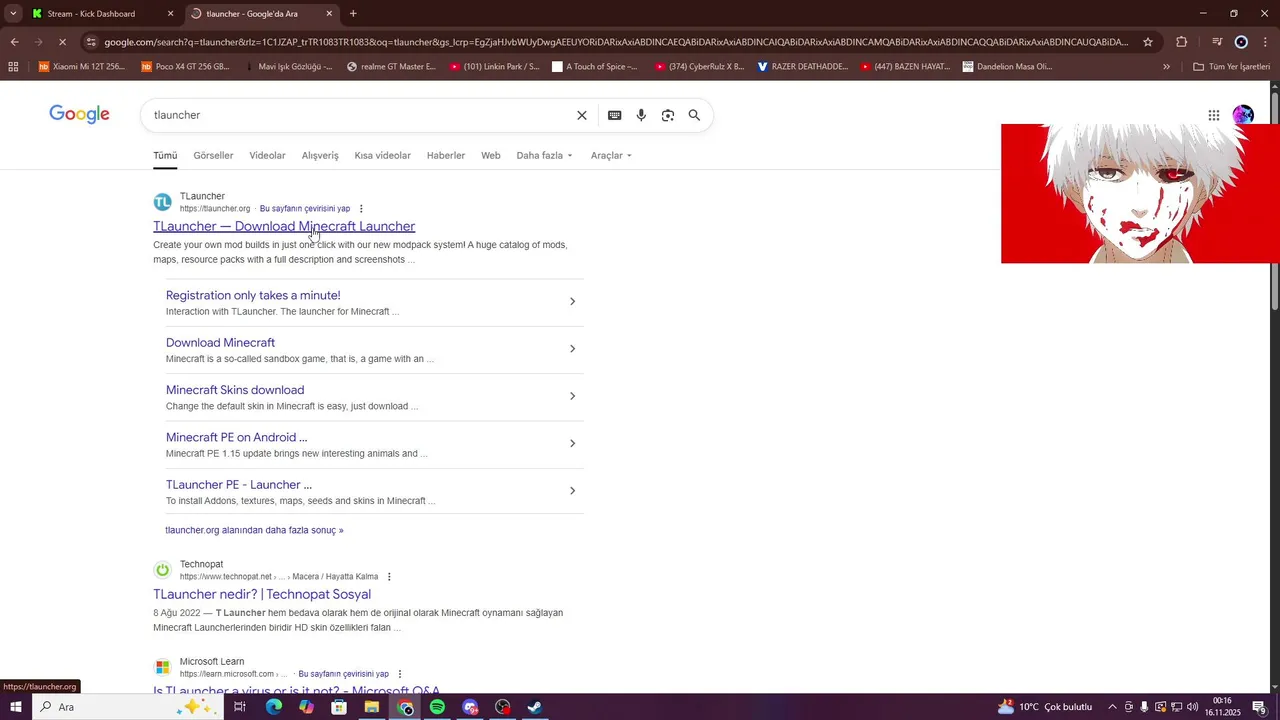Open the Mavi Işık Gözlüğü bookmark
Screen dimensions: 1280x720
pyautogui.click(x=288, y=67)
